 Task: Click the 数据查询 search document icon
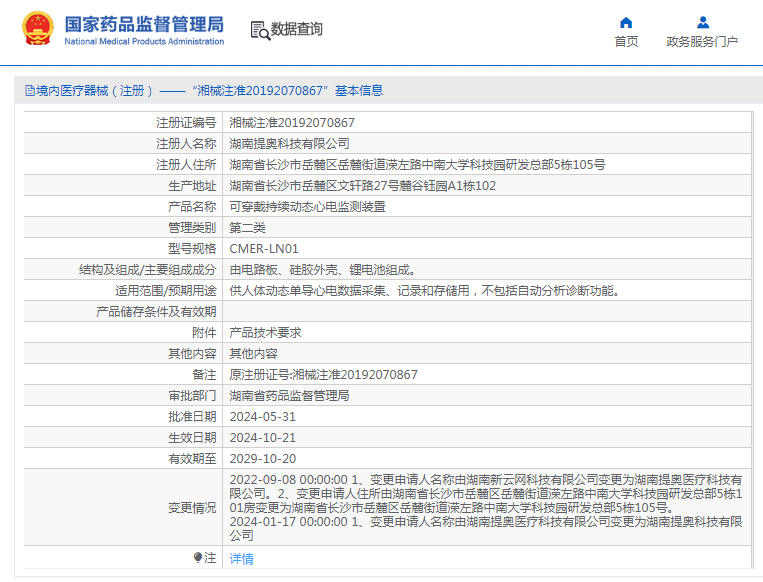(260, 30)
